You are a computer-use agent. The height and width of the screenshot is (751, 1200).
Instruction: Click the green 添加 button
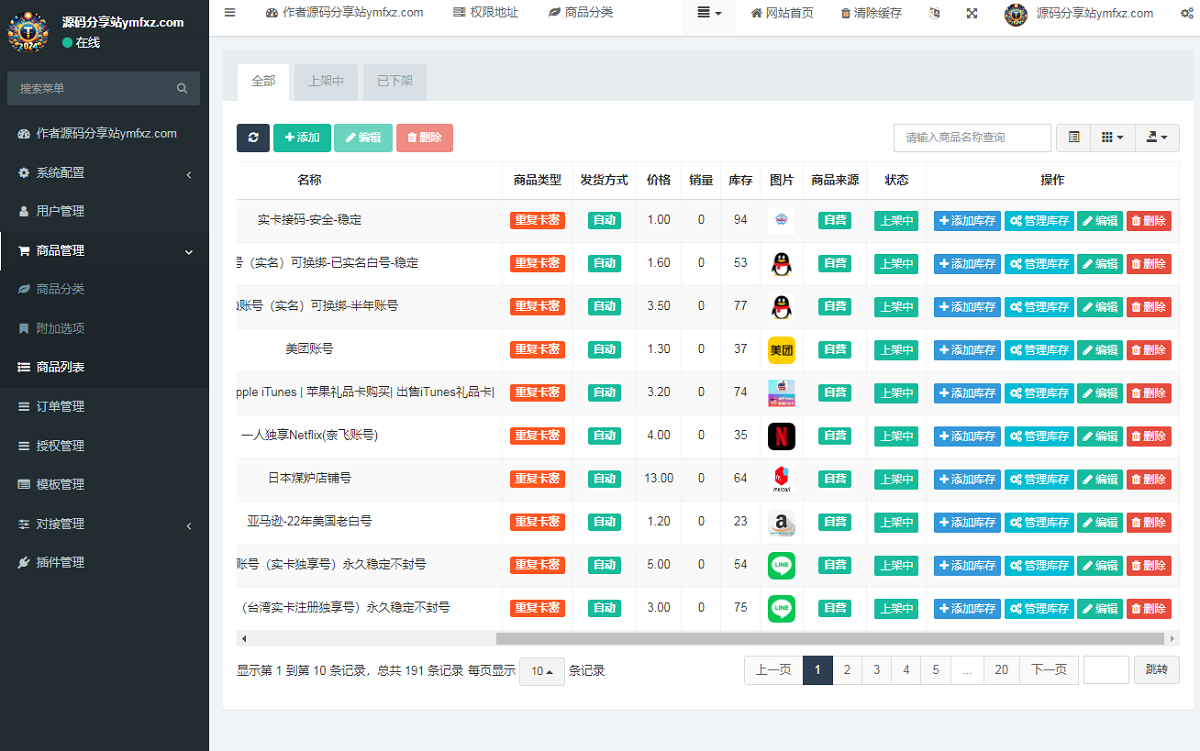[302, 138]
